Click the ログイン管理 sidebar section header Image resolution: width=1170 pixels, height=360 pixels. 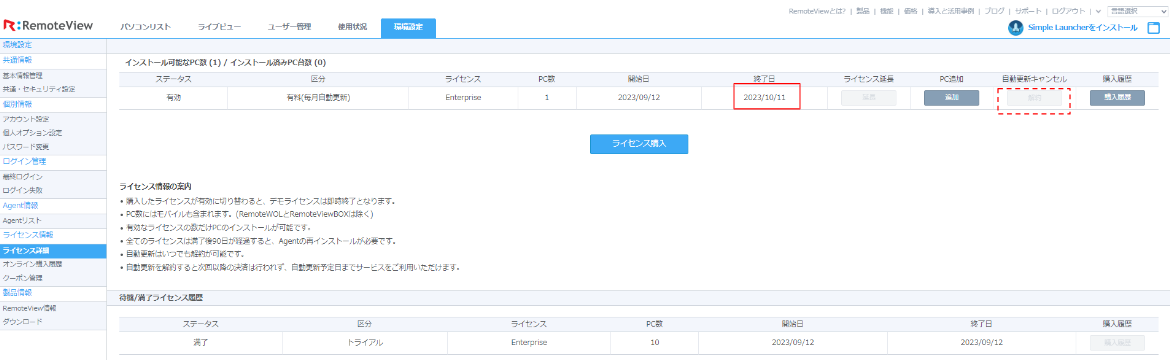click(x=25, y=161)
